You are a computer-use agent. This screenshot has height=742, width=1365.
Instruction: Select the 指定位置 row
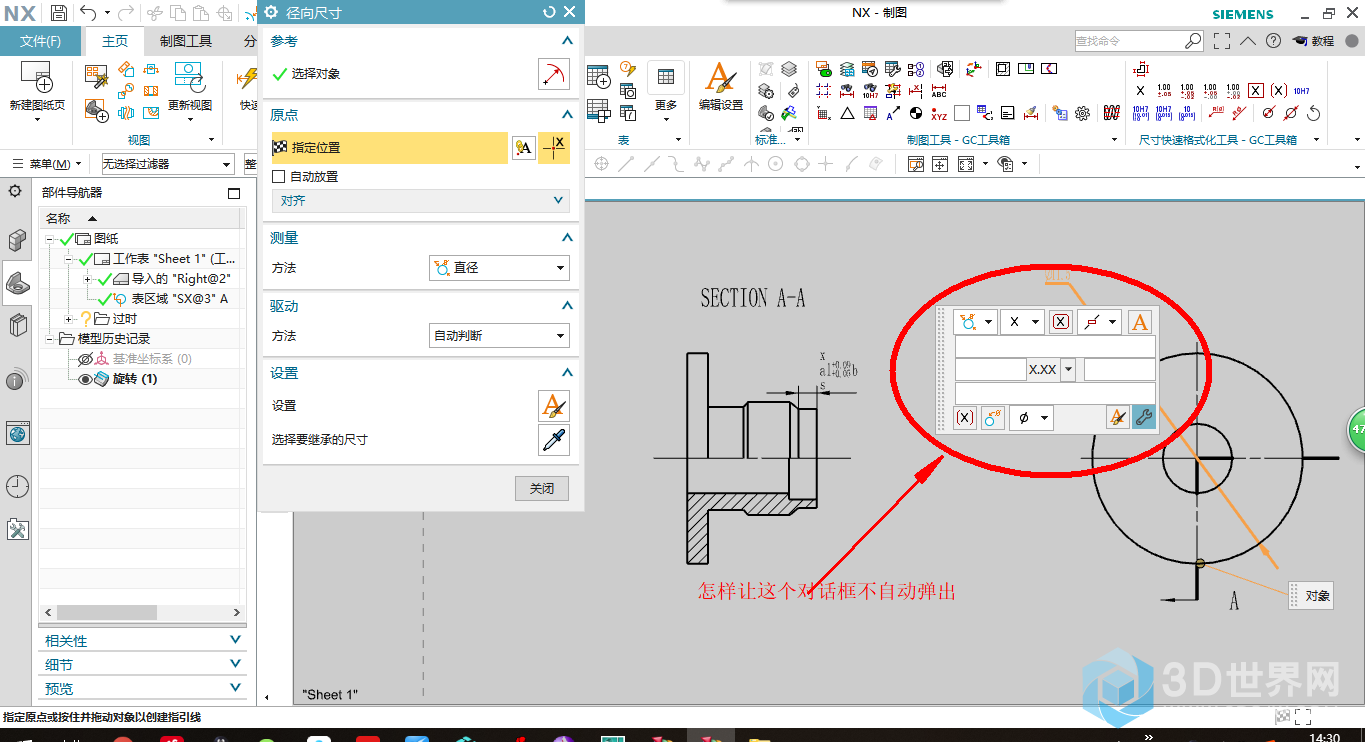pyautogui.click(x=390, y=148)
